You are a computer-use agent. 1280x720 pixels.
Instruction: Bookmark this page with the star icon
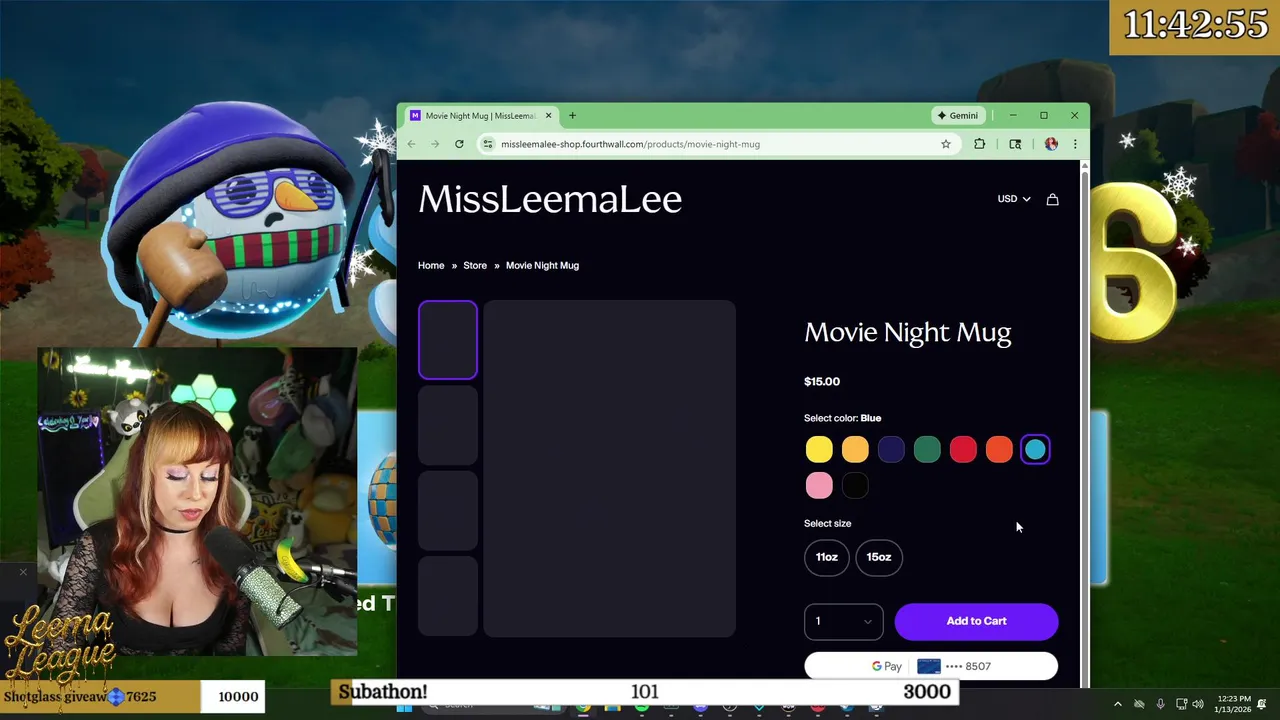[x=946, y=144]
